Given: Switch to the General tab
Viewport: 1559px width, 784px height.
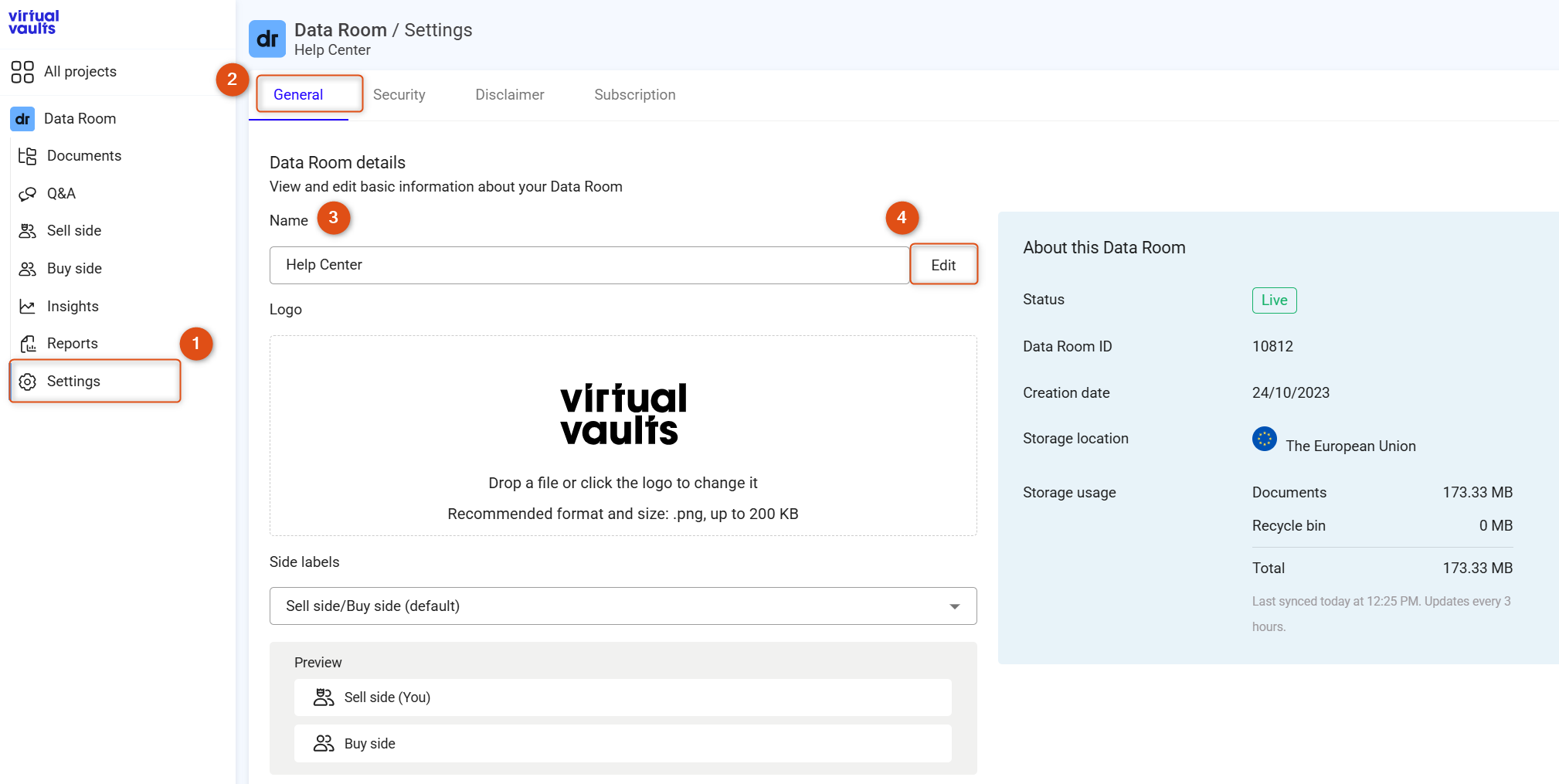Looking at the screenshot, I should tap(298, 95).
